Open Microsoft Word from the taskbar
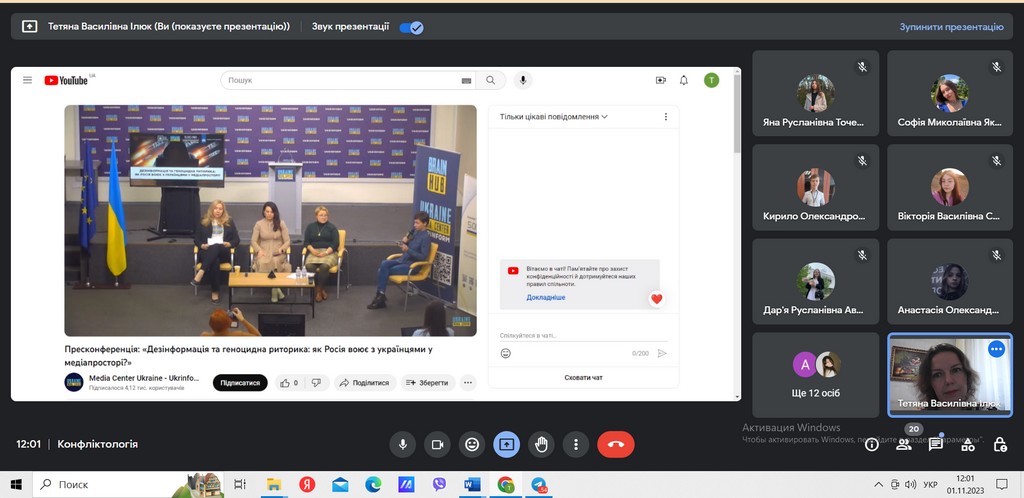 (472, 484)
